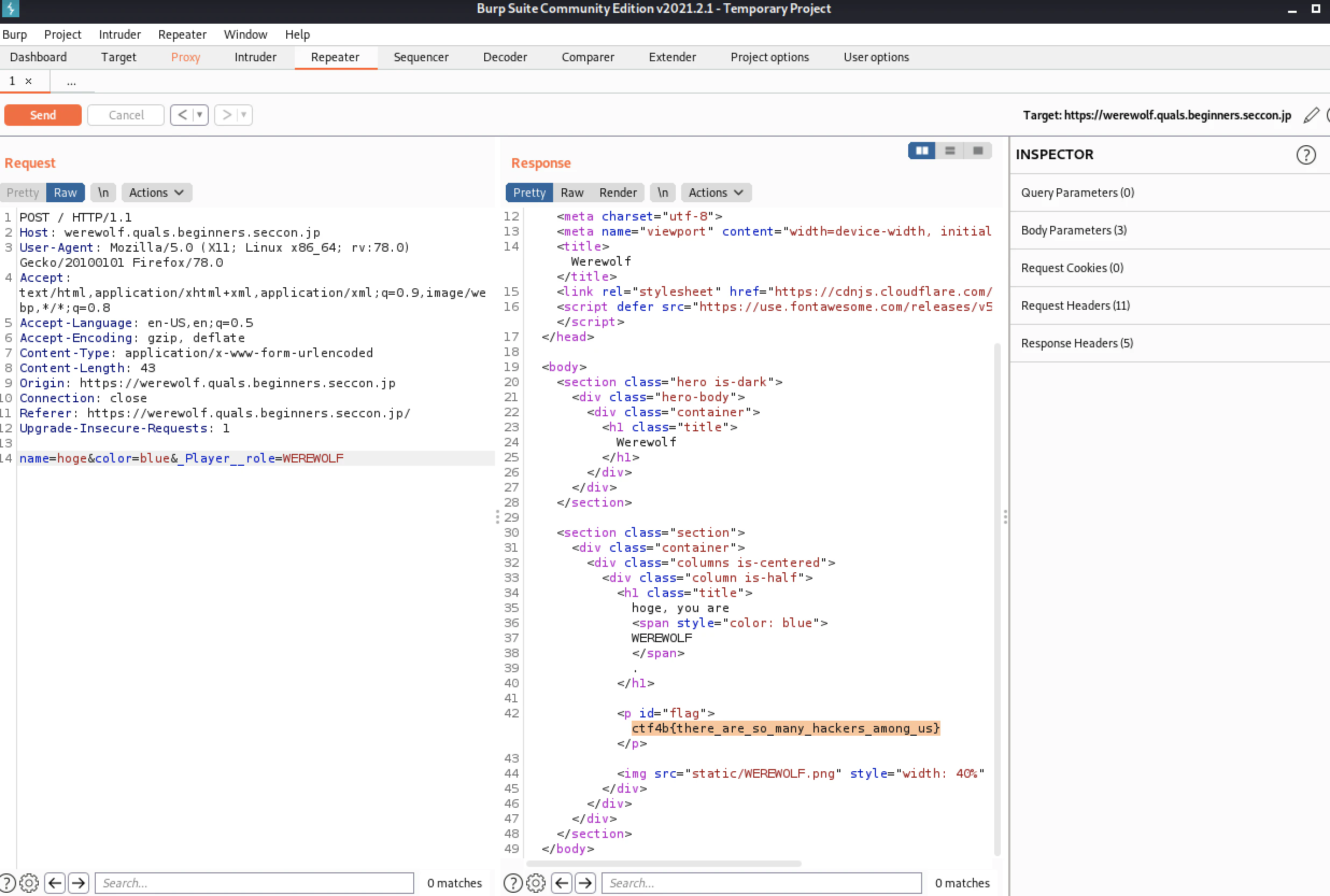This screenshot has width=1330, height=896.
Task: Switch to the Intruder tool tab
Action: tap(256, 57)
